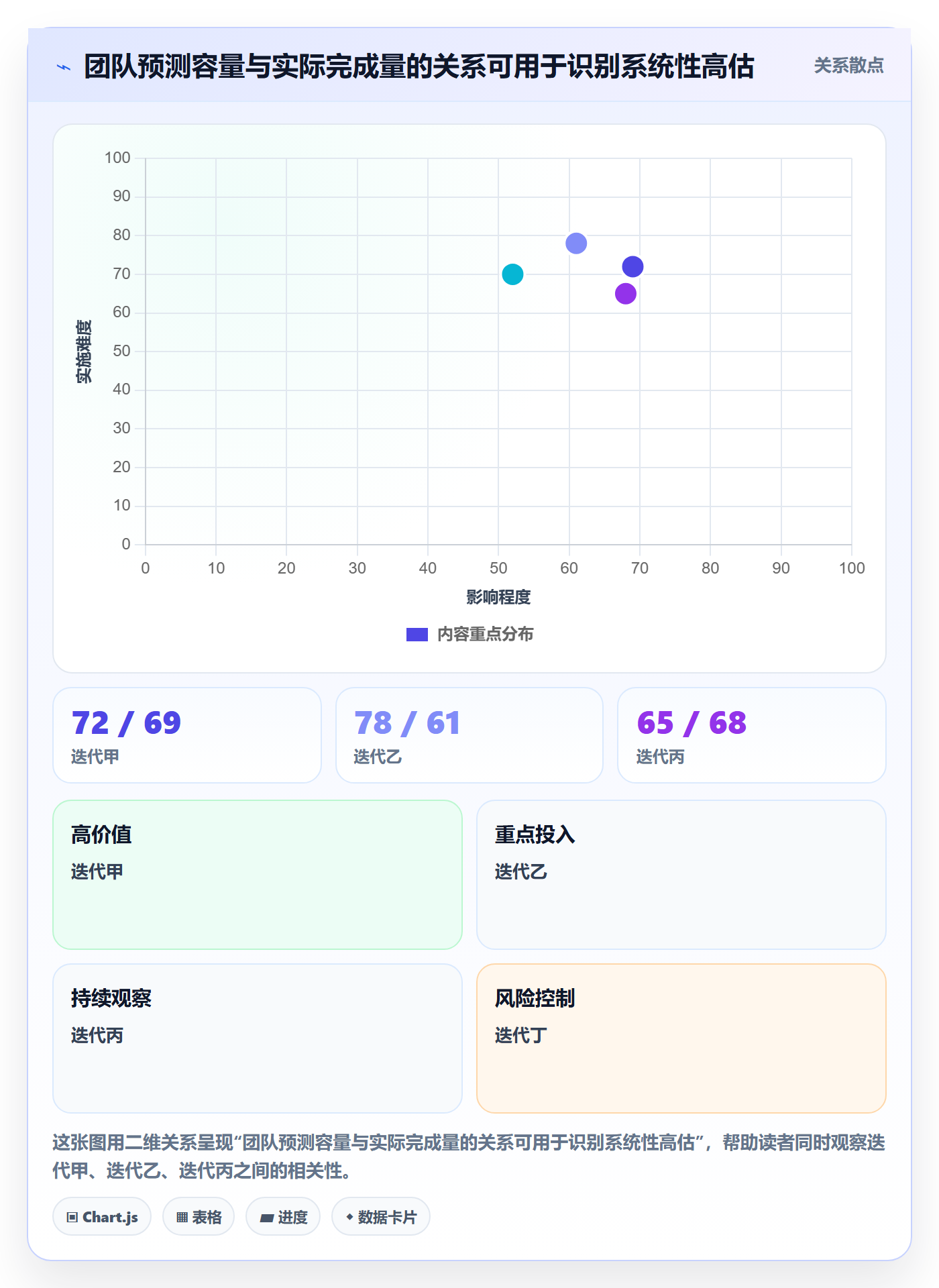Click the 100 label on y-axis
This screenshot has width=939, height=1288.
click(x=117, y=158)
